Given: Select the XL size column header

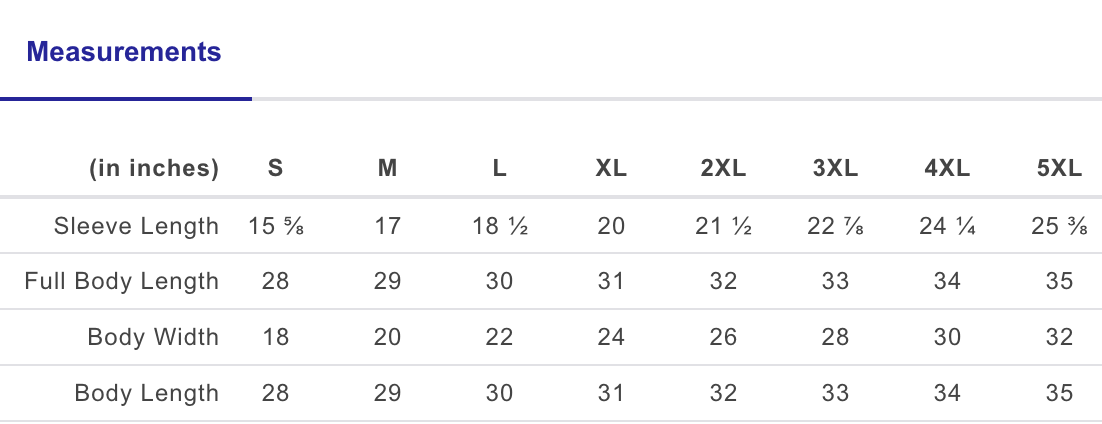Looking at the screenshot, I should tap(611, 169).
